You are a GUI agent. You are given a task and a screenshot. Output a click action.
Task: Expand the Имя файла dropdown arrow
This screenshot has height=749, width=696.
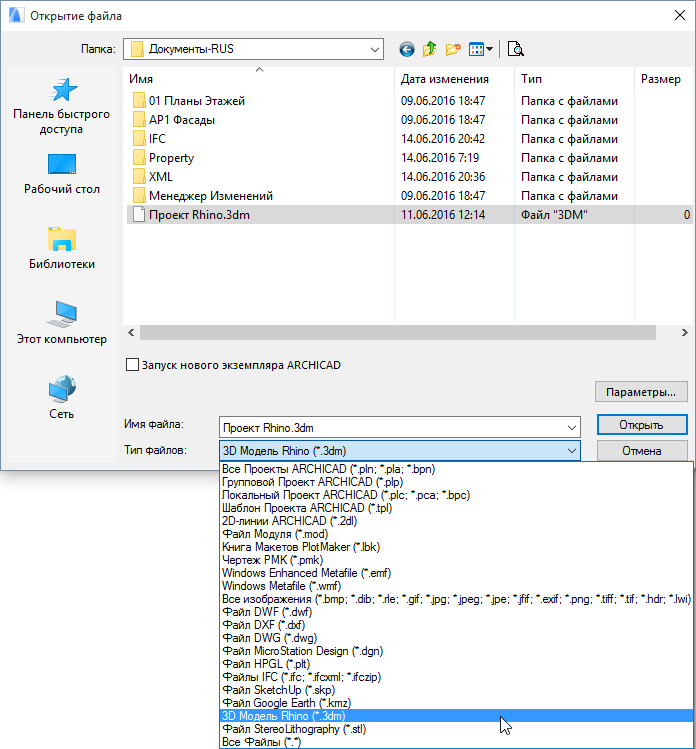[x=571, y=428]
